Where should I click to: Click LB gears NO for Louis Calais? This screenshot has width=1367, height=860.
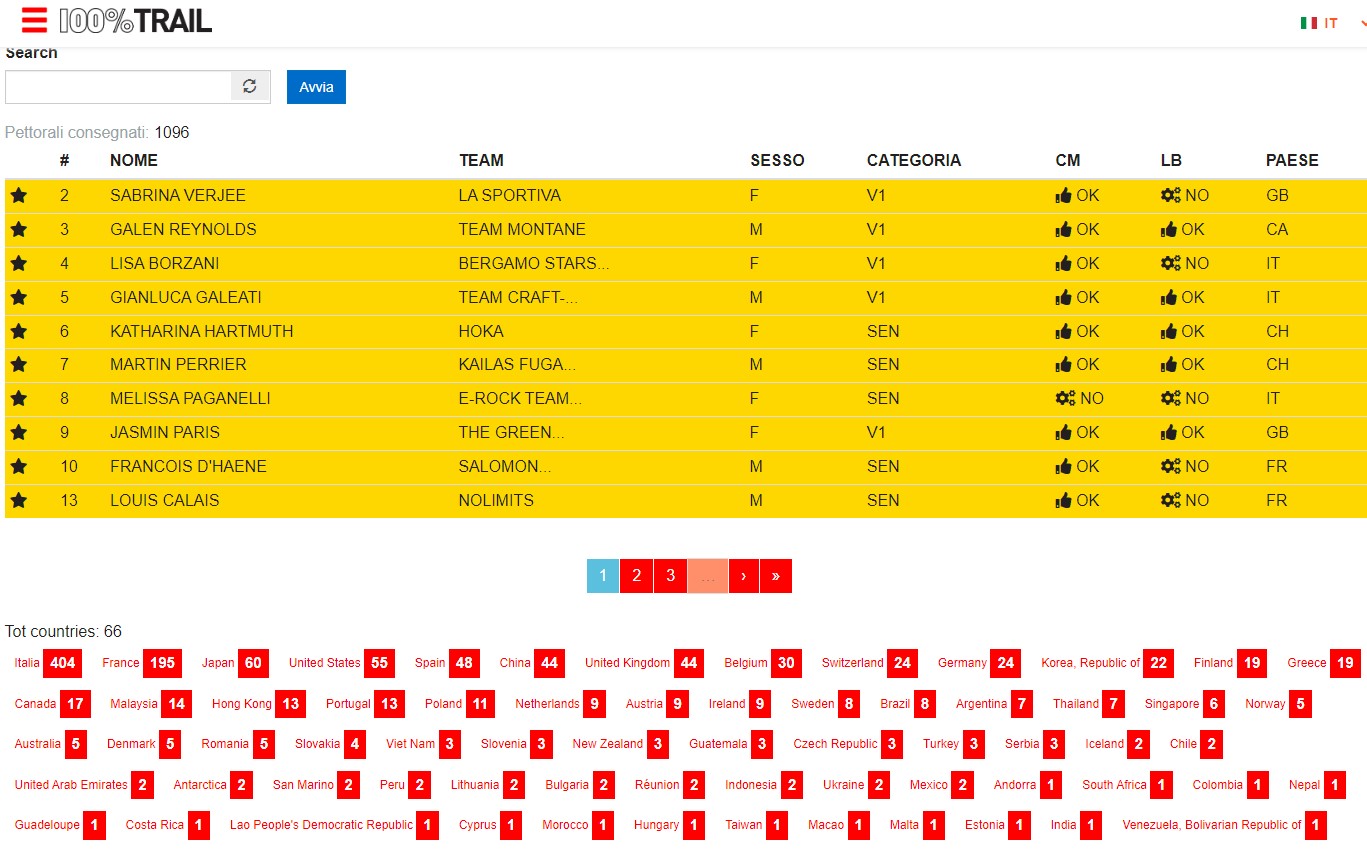(x=1185, y=500)
